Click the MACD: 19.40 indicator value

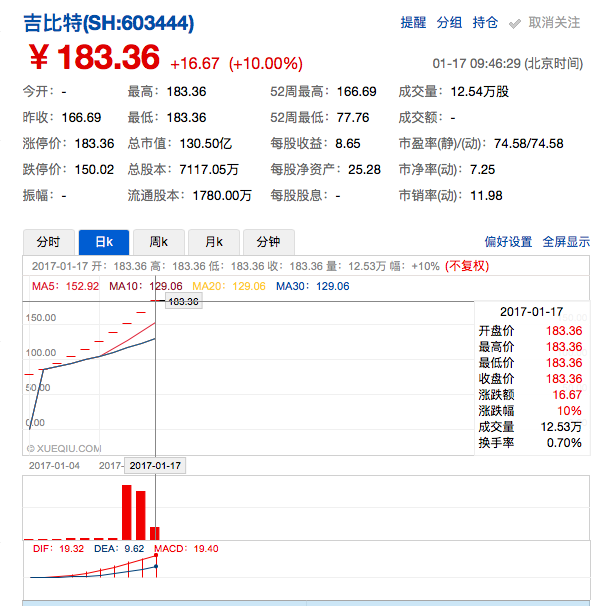186,549
